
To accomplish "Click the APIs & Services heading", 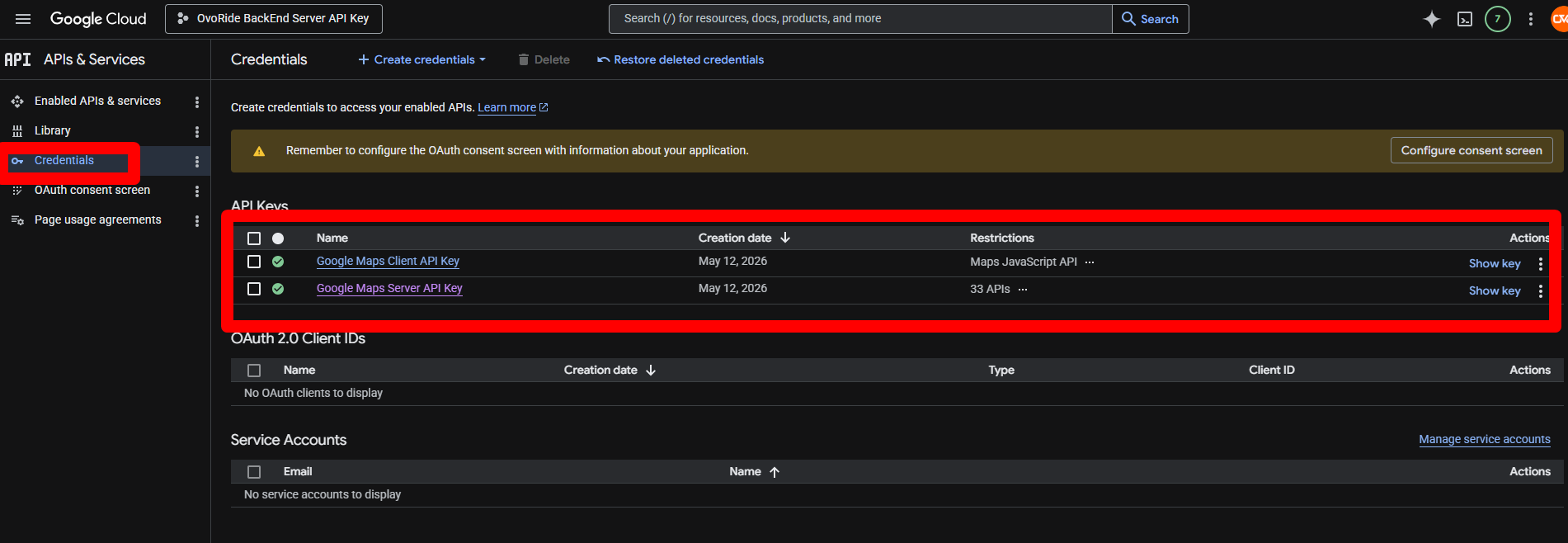I will coord(94,59).
